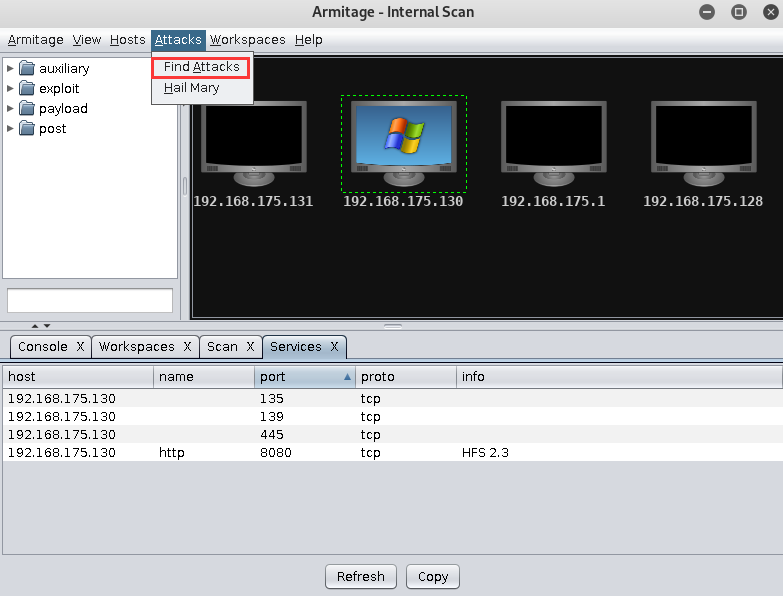Screen dimensions: 783x596
Task: Expand the exploit module tree
Action: coord(10,88)
